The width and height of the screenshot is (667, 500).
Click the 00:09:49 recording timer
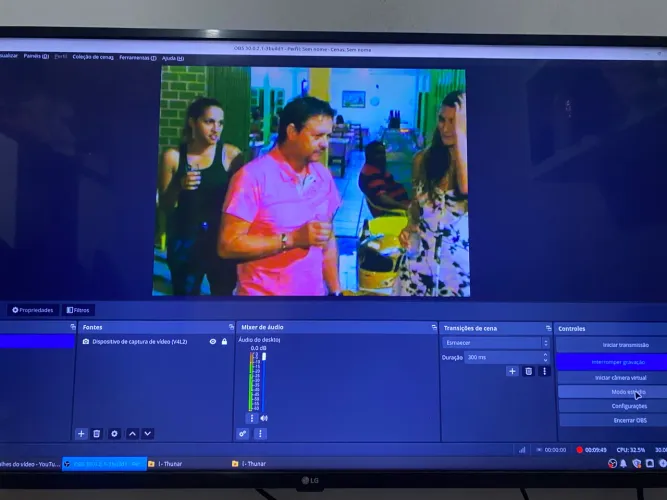596,450
